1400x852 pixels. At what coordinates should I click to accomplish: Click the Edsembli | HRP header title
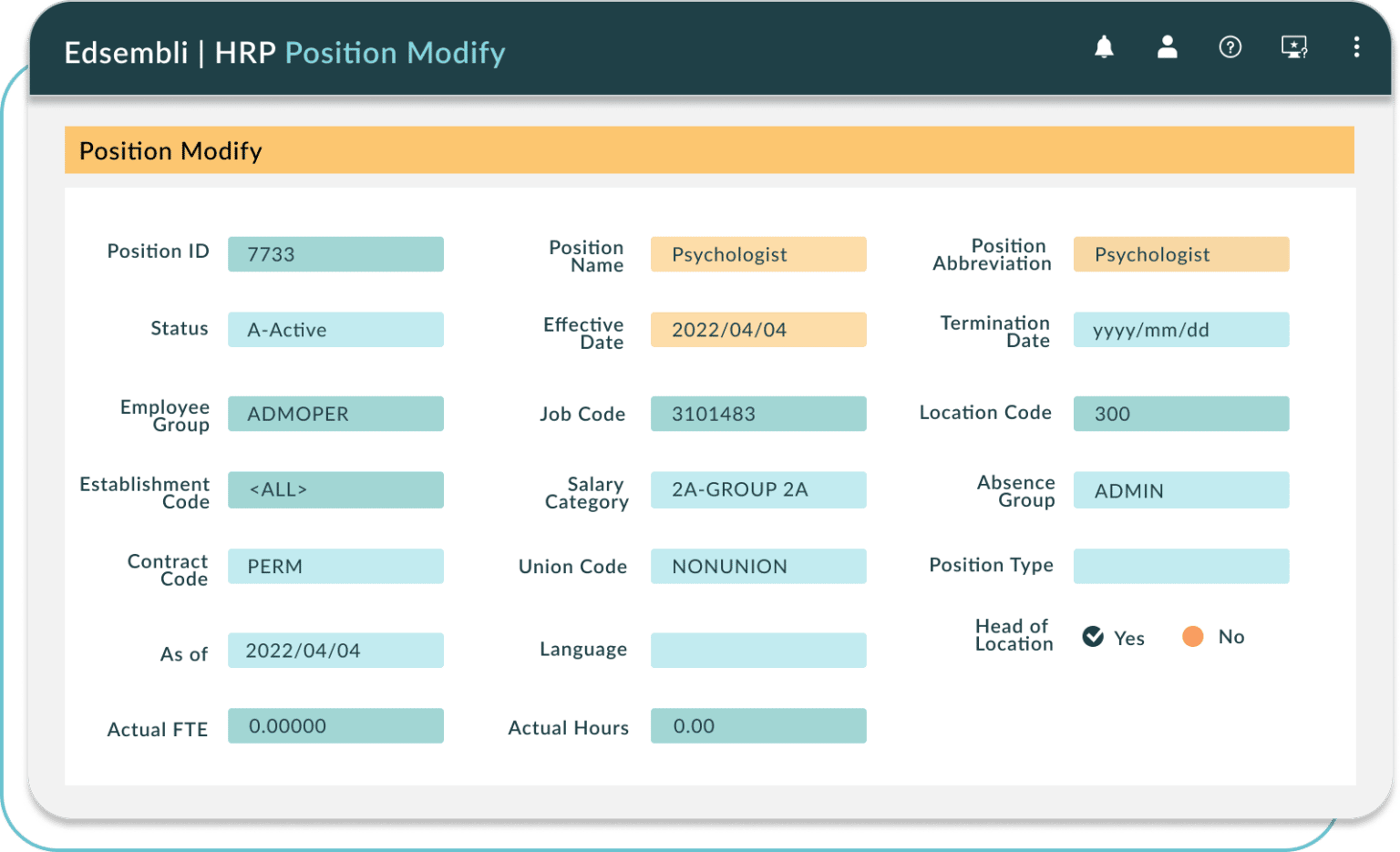tap(170, 53)
